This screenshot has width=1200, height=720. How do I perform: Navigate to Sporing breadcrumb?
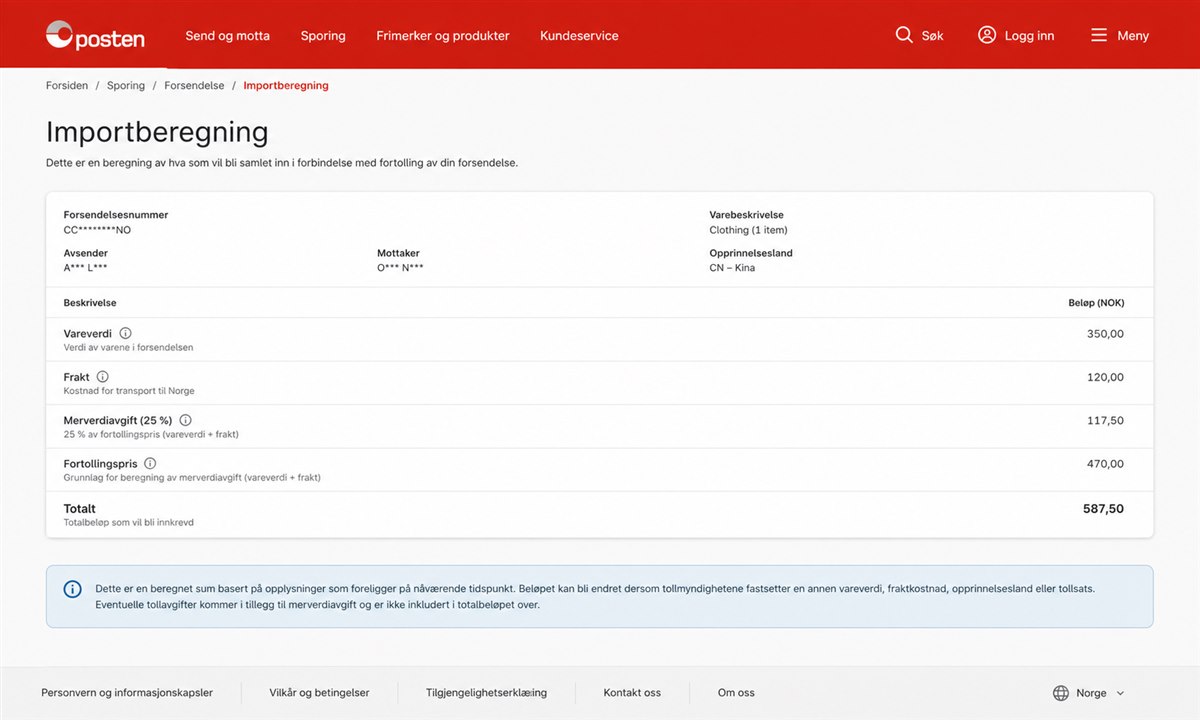[x=126, y=86]
